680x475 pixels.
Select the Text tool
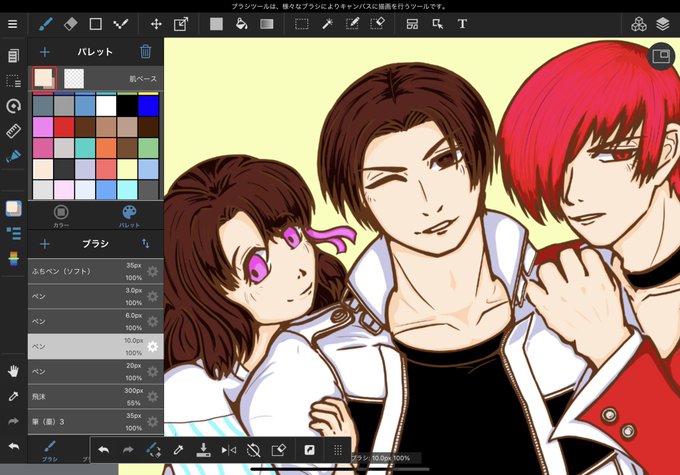point(462,24)
